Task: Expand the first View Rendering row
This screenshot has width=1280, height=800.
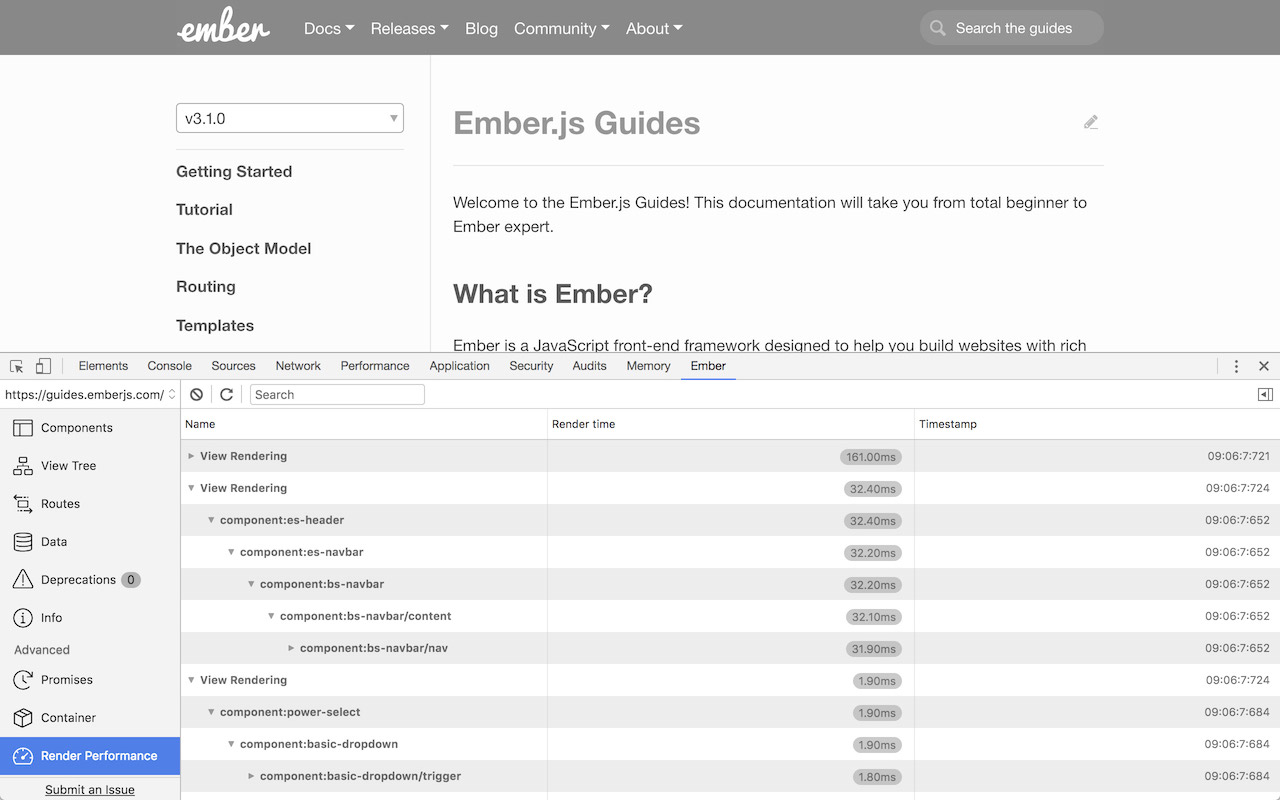Action: [x=191, y=456]
